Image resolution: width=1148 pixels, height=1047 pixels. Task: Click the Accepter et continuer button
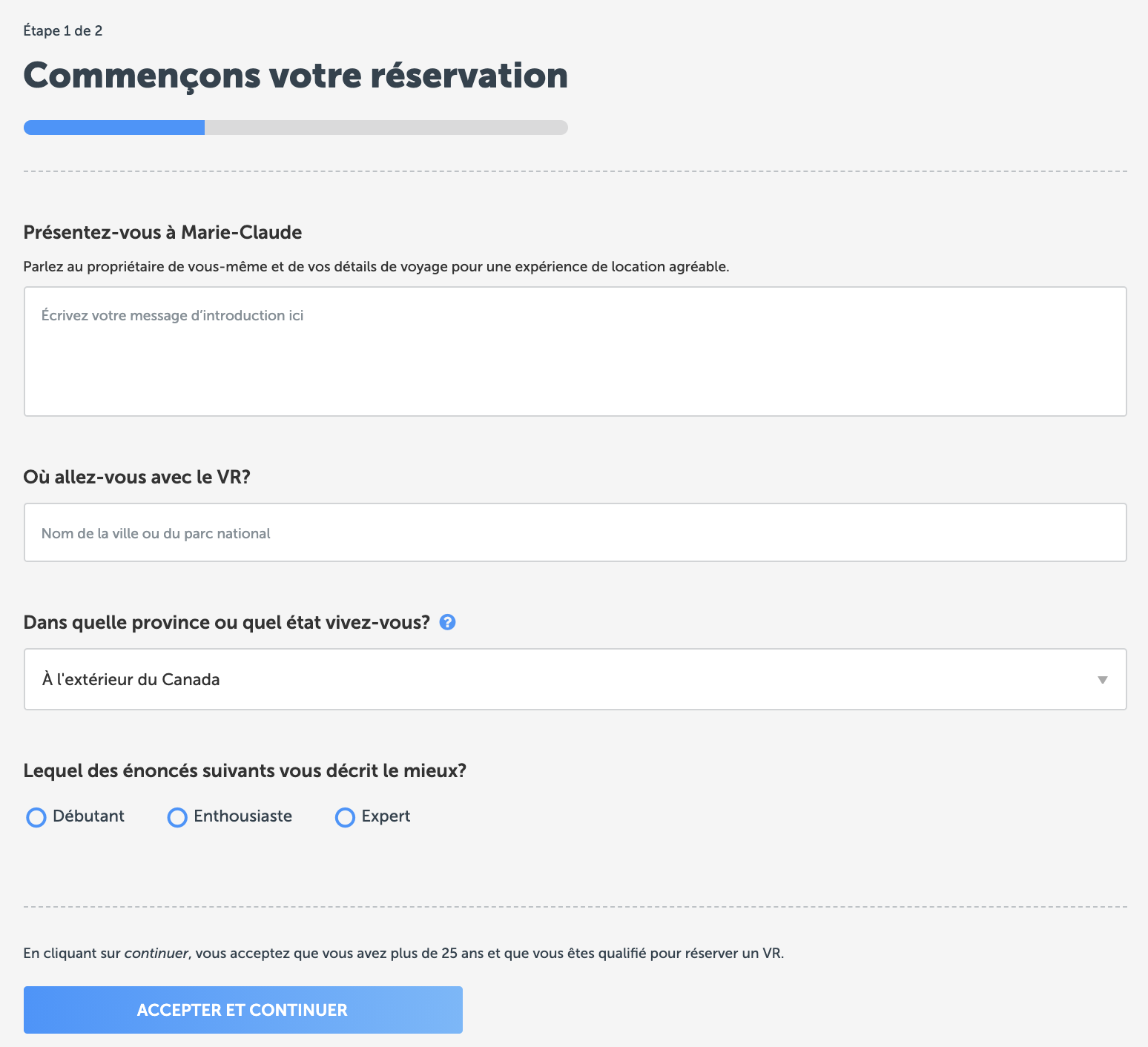coord(243,1010)
